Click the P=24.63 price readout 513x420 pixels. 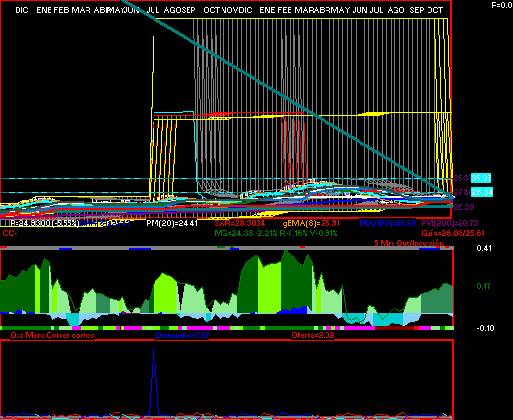tap(45, 223)
